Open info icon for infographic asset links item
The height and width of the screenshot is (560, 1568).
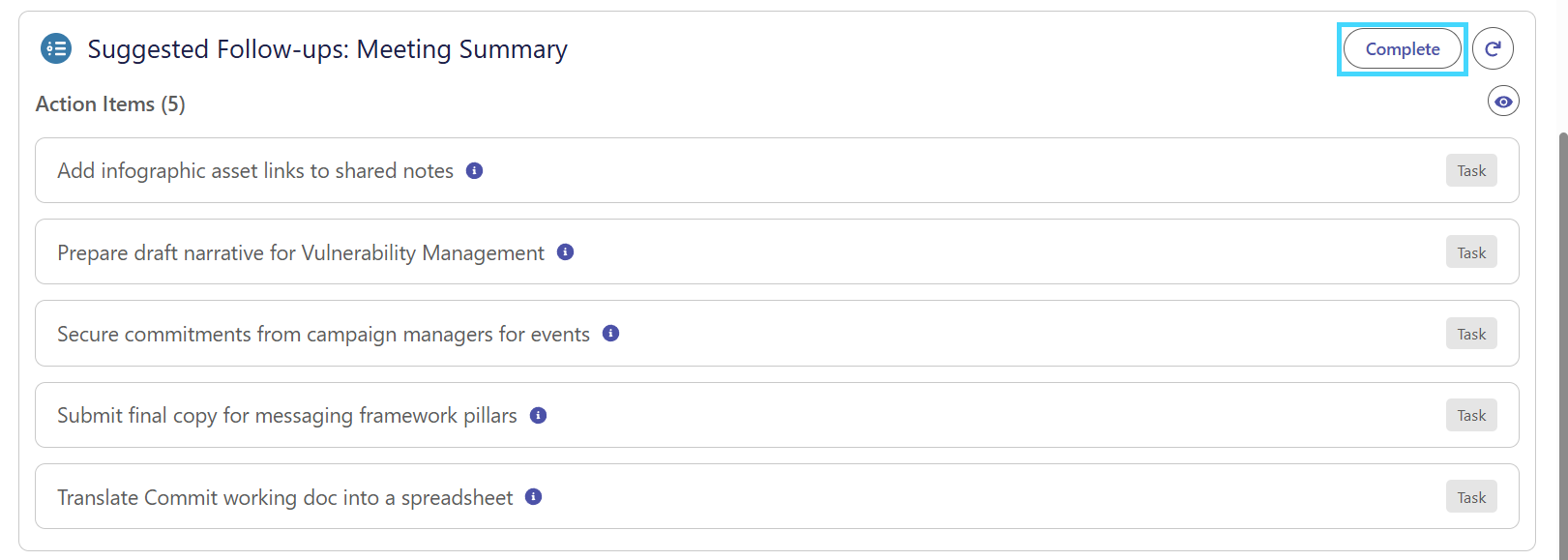pyautogui.click(x=474, y=170)
